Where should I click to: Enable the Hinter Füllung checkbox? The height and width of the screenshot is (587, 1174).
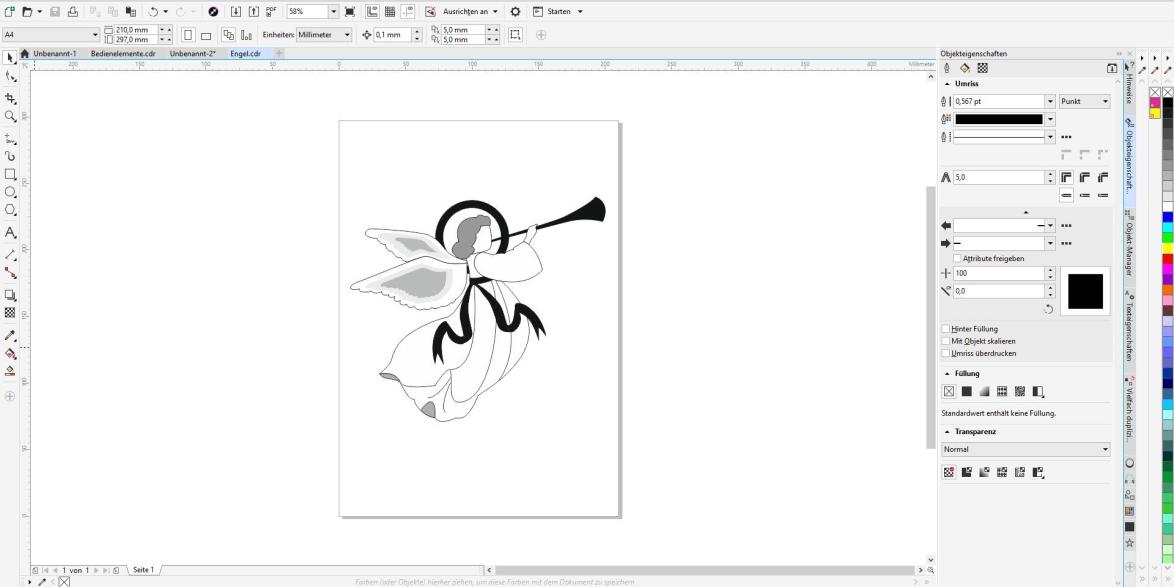point(946,329)
